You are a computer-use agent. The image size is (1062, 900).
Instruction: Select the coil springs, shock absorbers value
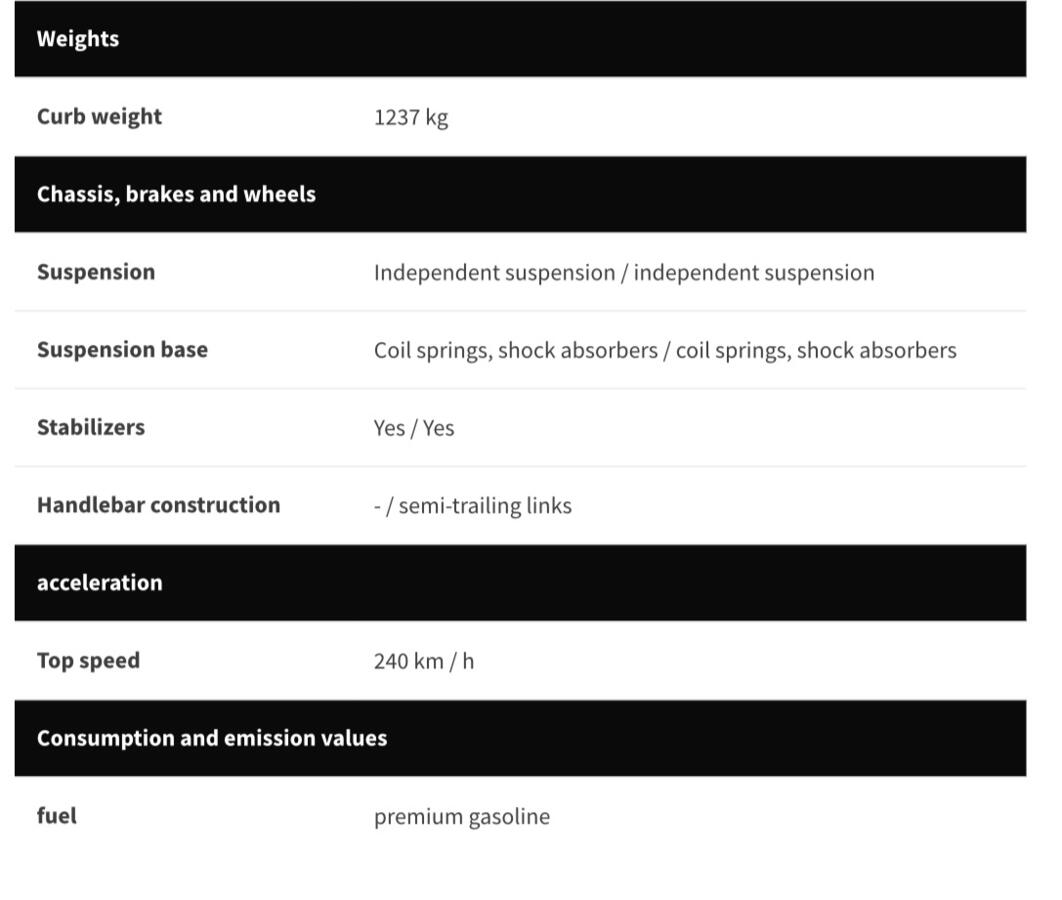click(x=665, y=351)
